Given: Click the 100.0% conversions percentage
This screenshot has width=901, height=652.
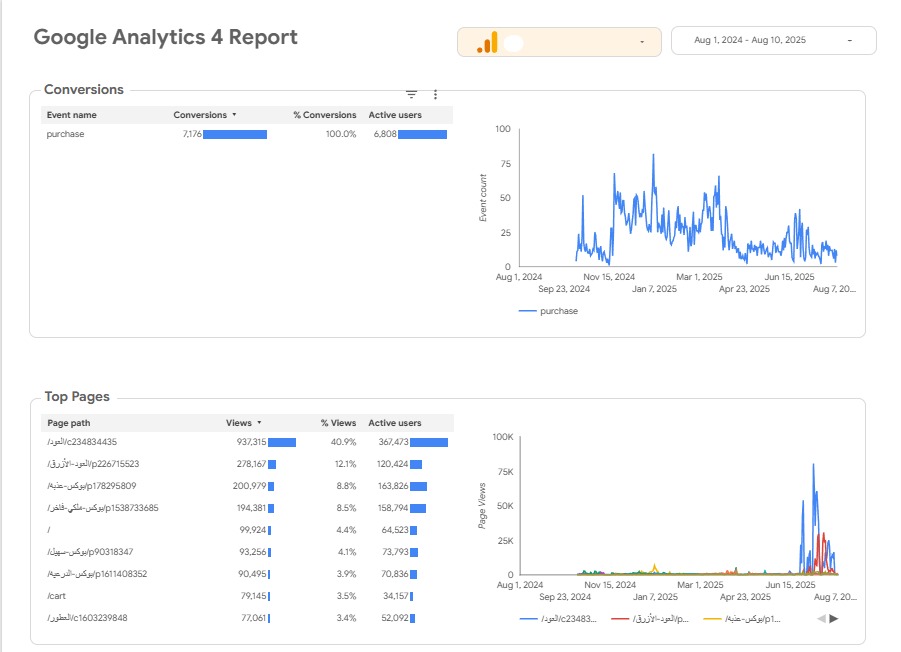Looking at the screenshot, I should (x=341, y=134).
